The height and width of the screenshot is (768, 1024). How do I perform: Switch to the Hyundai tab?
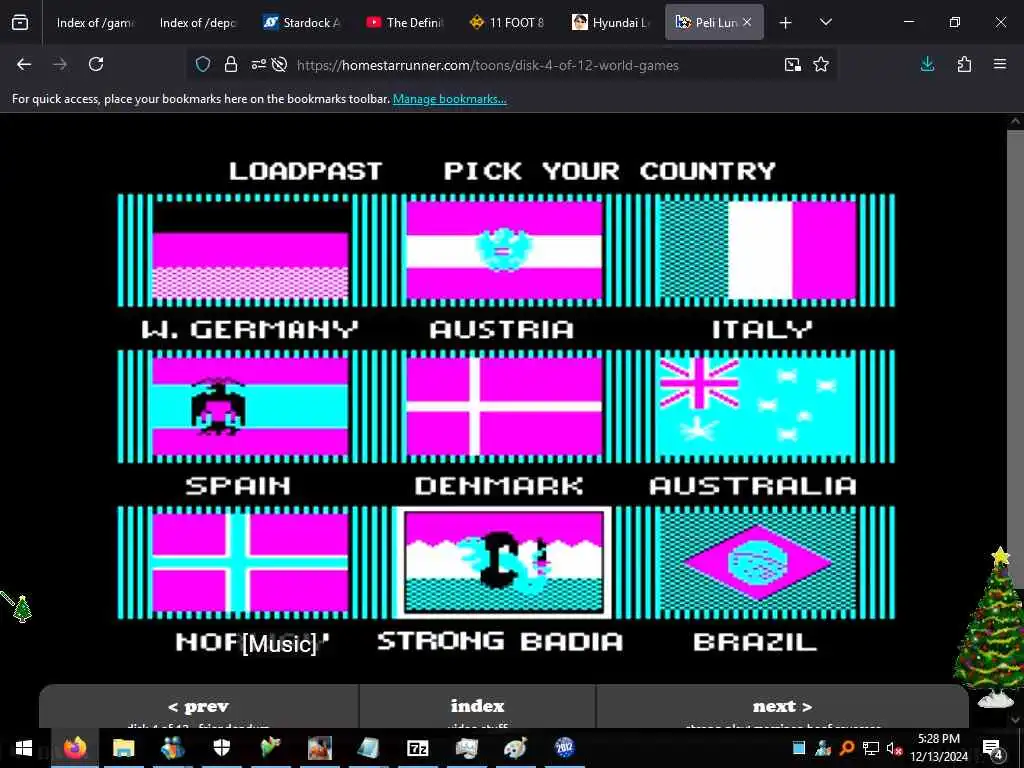[x=611, y=23]
